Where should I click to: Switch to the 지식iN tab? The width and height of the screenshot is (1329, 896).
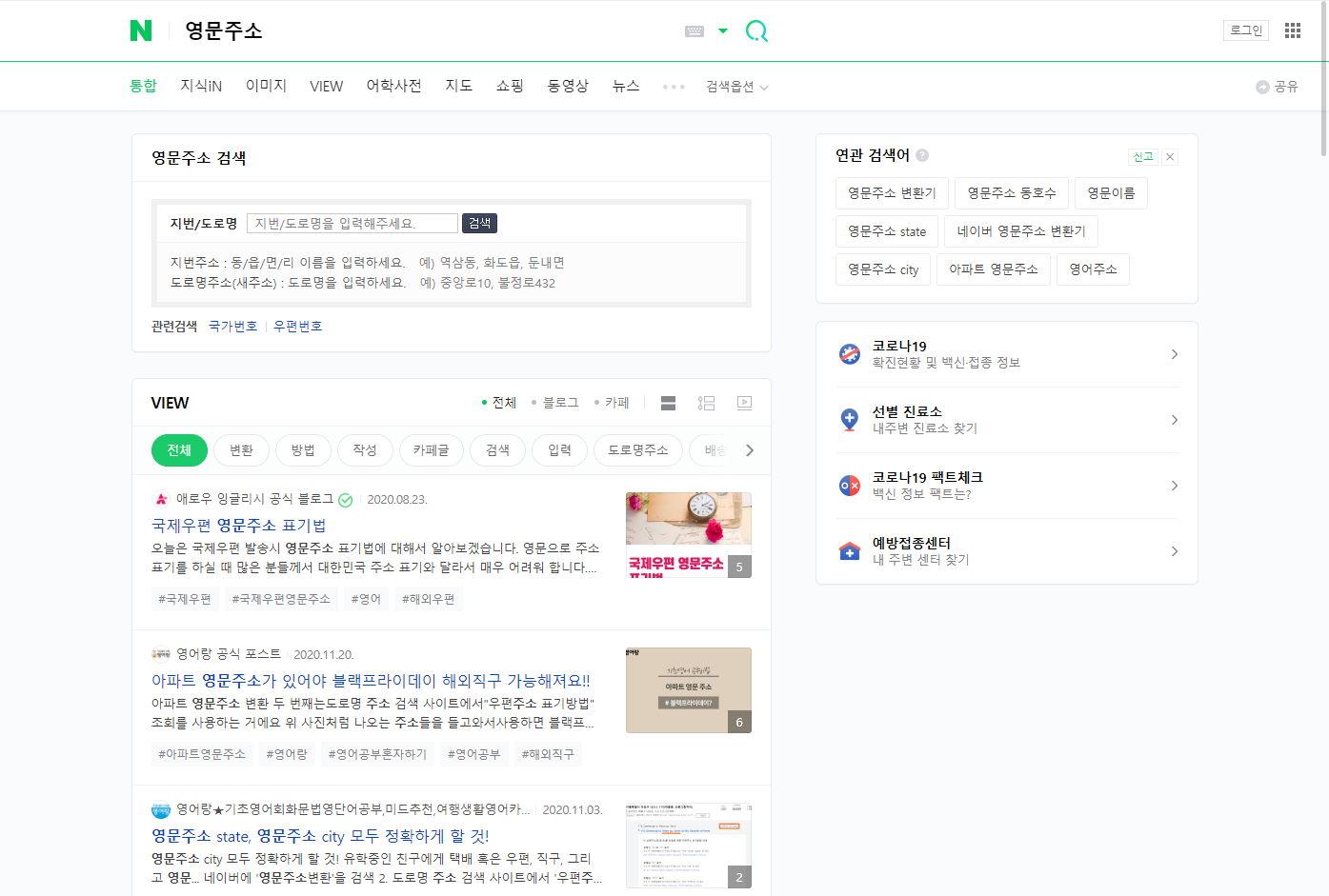[201, 86]
